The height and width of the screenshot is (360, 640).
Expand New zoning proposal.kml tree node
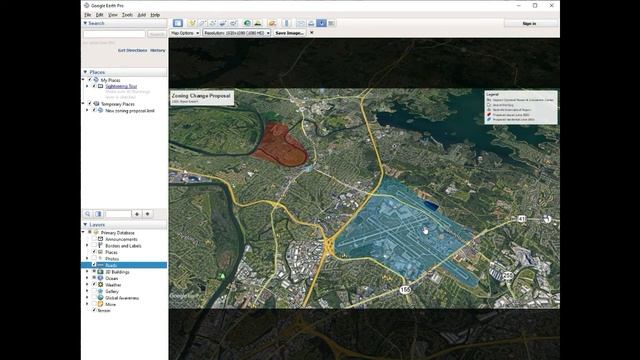[87, 110]
